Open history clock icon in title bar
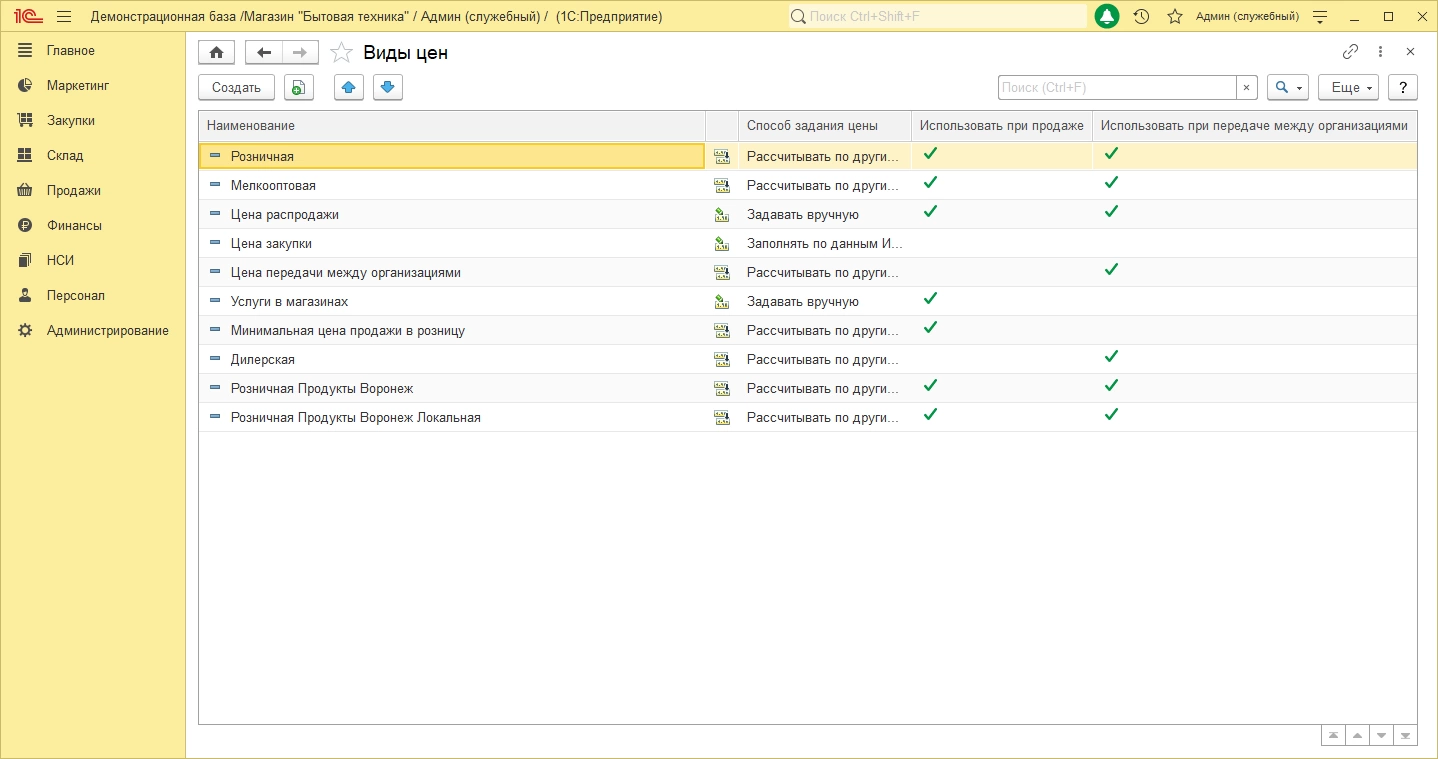Viewport: 1438px width, 759px height. click(x=1141, y=17)
